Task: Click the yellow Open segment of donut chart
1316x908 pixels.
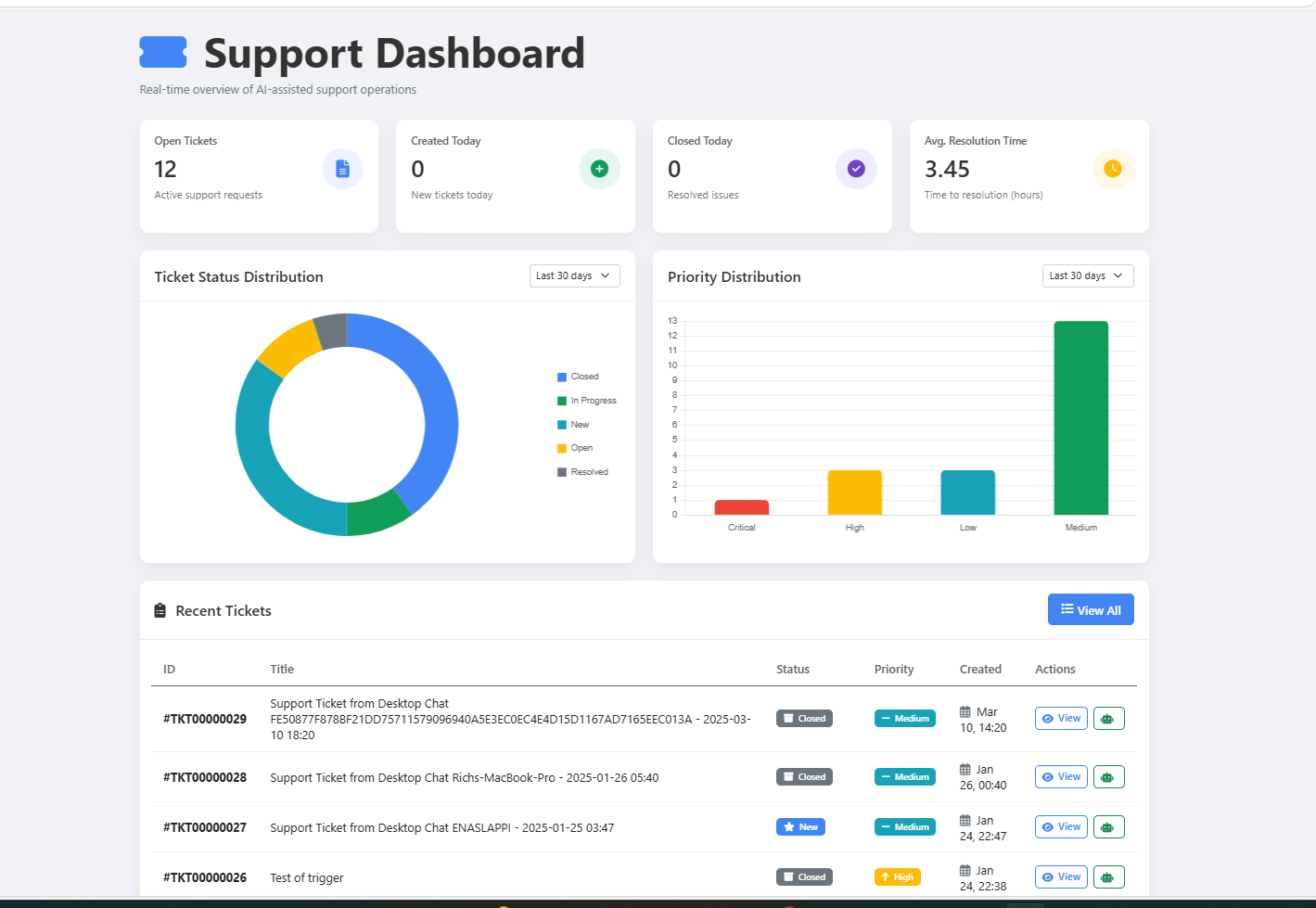Action: pyautogui.click(x=291, y=347)
